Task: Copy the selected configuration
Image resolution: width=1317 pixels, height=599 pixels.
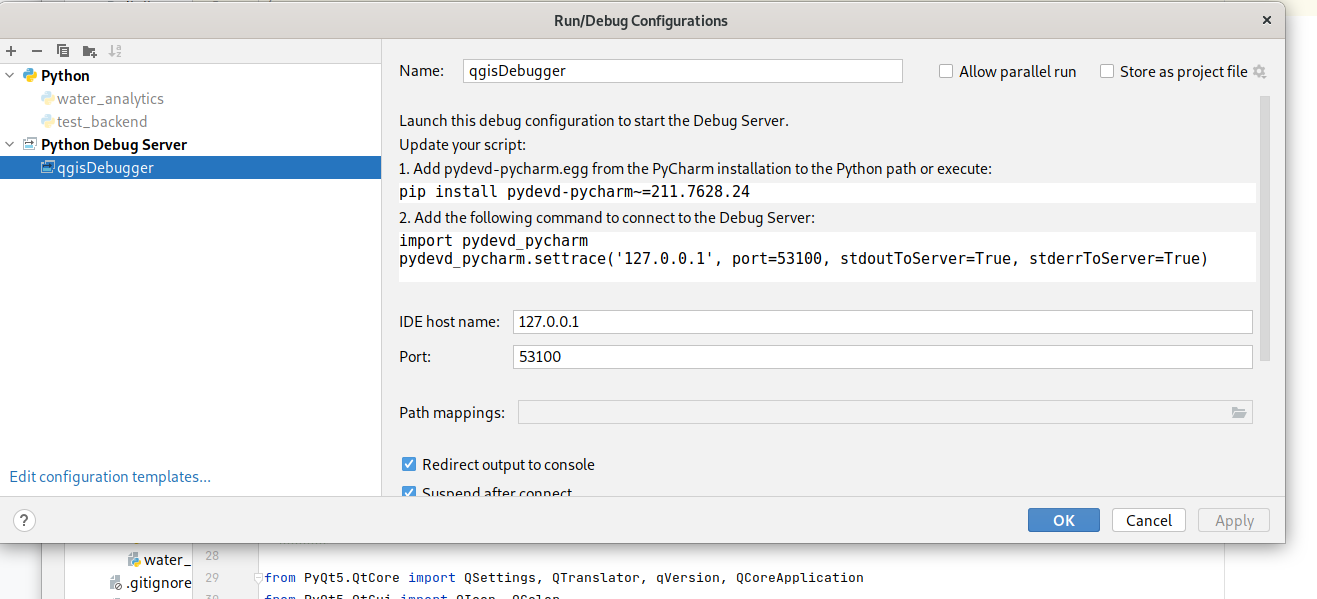Action: (x=63, y=51)
